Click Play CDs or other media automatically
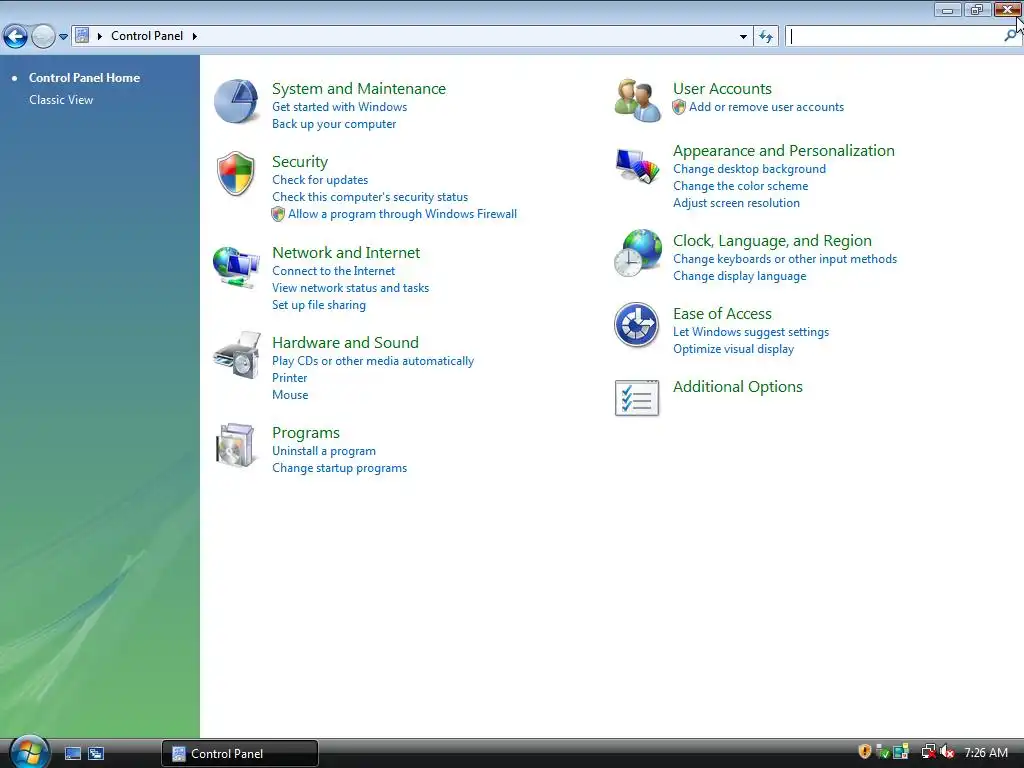Viewport: 1024px width, 768px height. point(373,361)
